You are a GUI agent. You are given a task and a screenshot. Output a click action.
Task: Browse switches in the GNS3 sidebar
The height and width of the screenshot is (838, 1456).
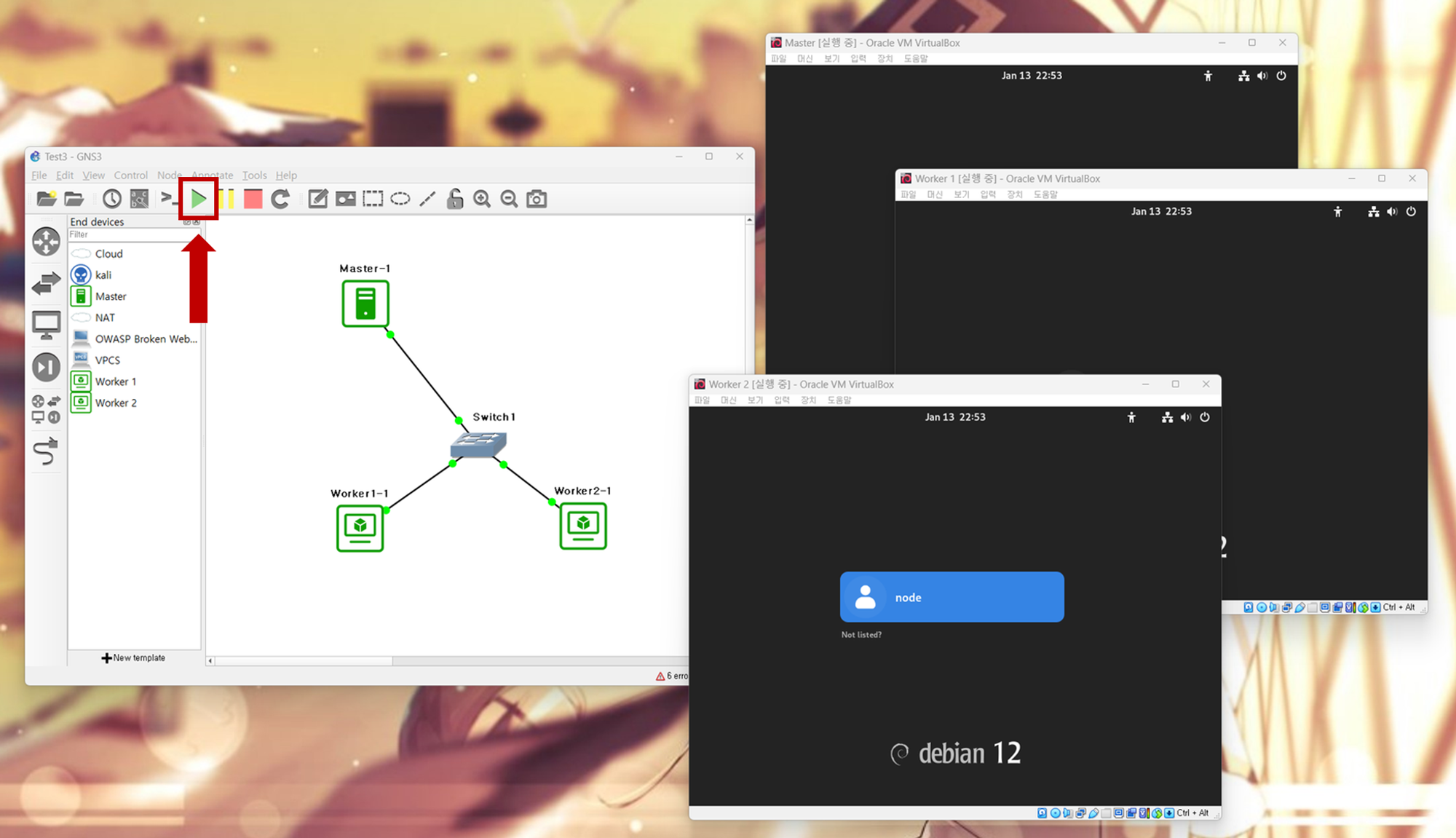pos(46,283)
